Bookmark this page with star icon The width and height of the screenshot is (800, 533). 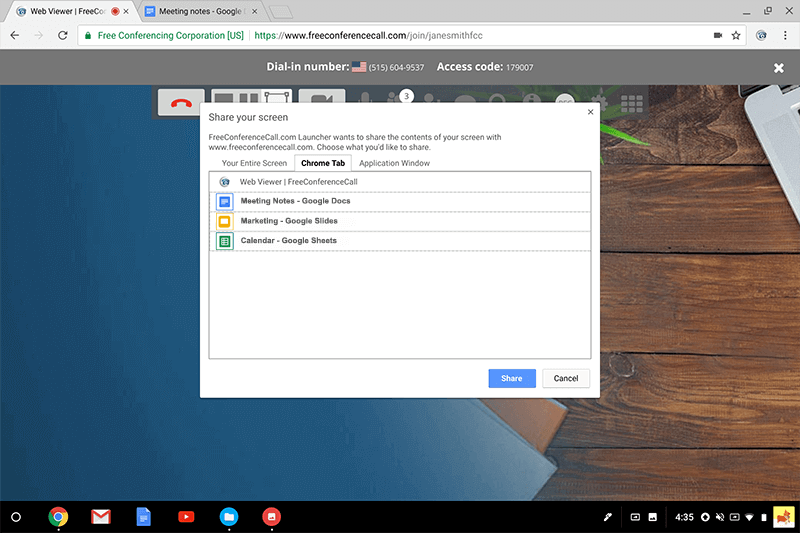tap(736, 35)
